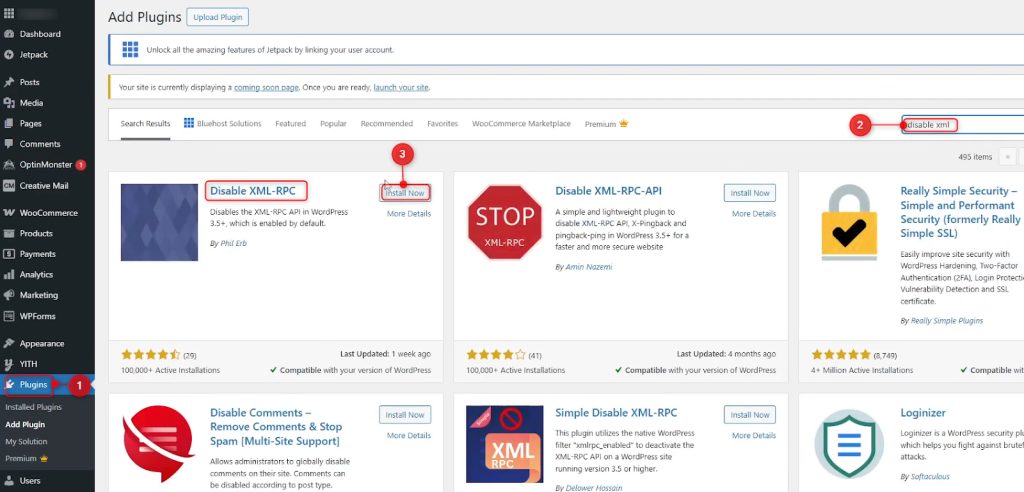
Task: Click the grid icon at top-left of admin bar
Action: click(8, 13)
